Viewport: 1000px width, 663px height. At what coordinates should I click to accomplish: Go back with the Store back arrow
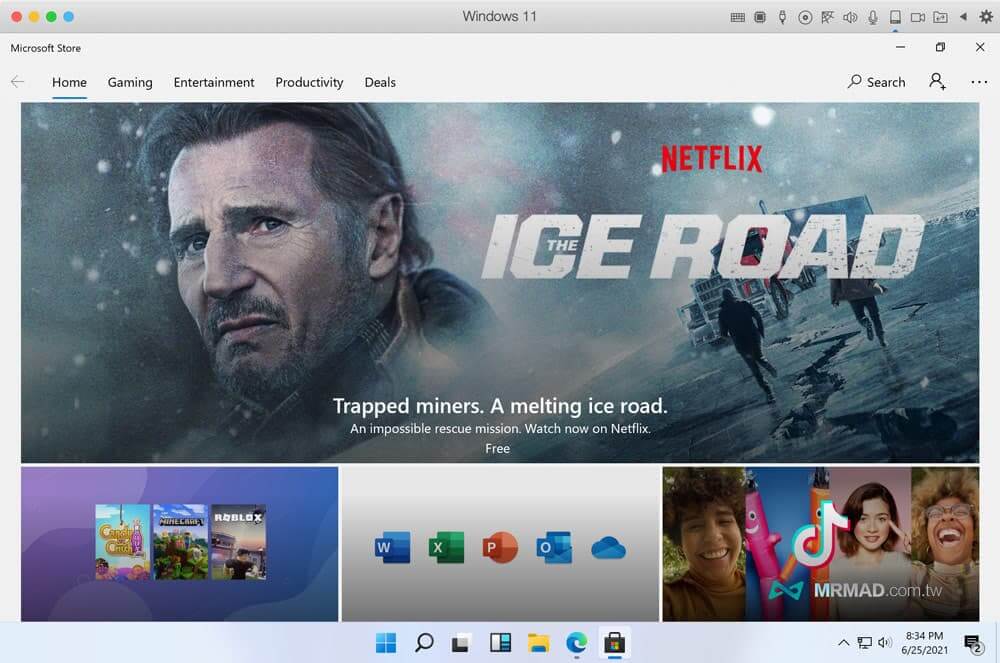click(x=18, y=82)
